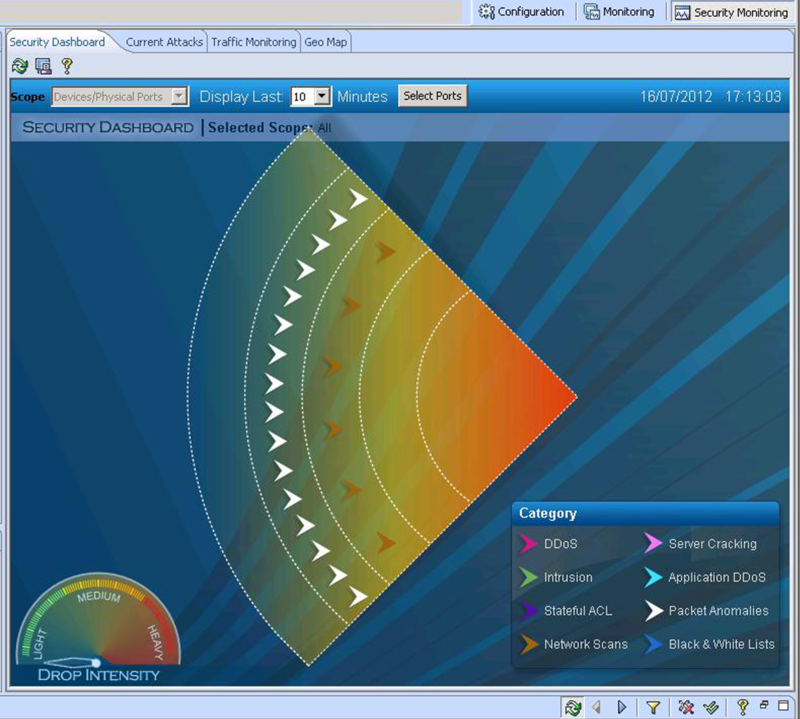Switch to the Security Dashboard tab
Image resolution: width=800 pixels, height=719 pixels.
[x=57, y=42]
